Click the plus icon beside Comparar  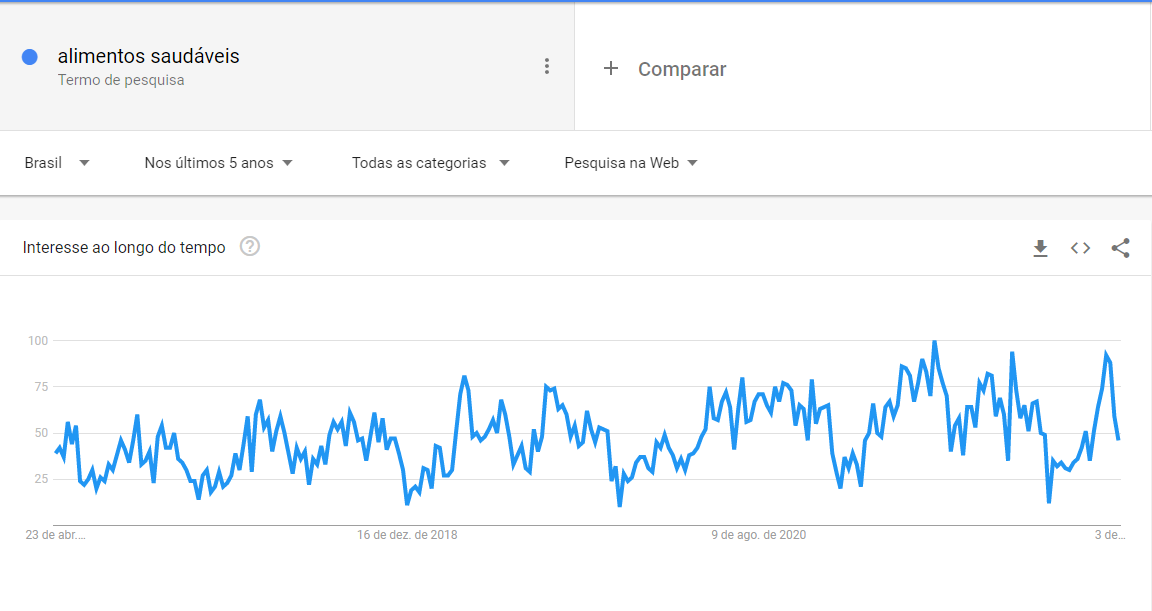[611, 69]
